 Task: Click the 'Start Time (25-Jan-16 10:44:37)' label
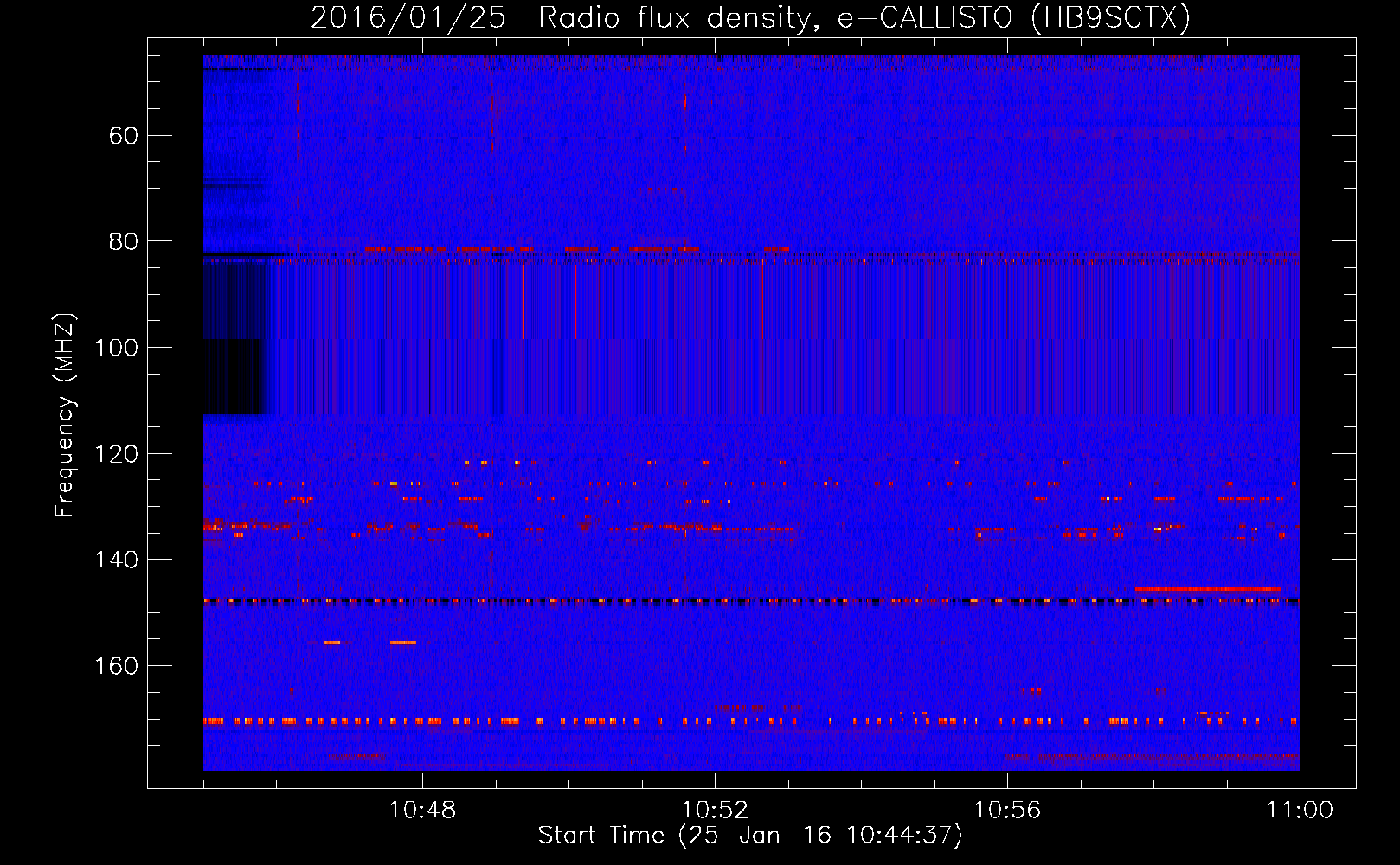pos(750,836)
